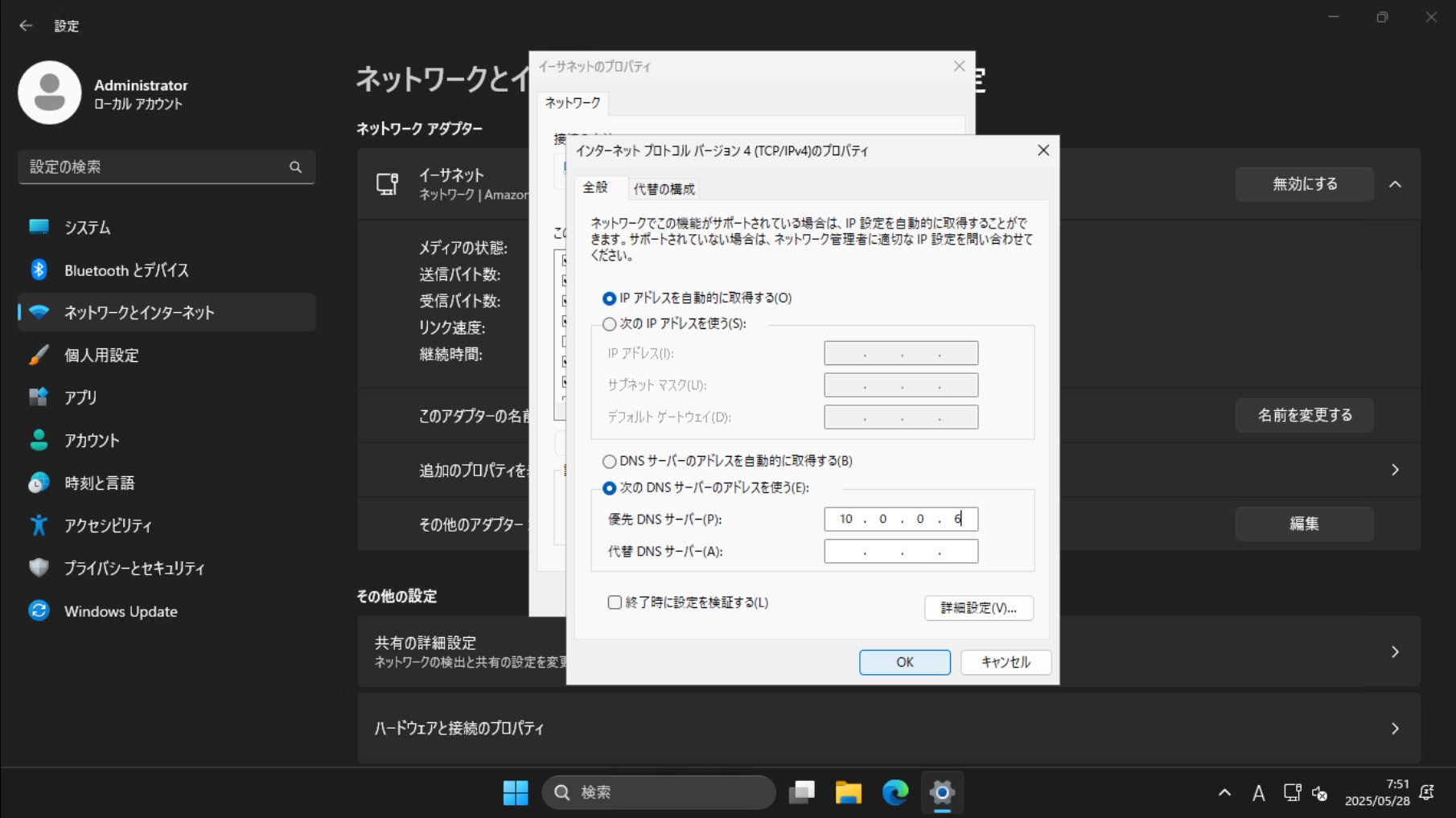Select ネットワークとインターネット in sidebar
Image resolution: width=1456 pixels, height=818 pixels.
167,312
